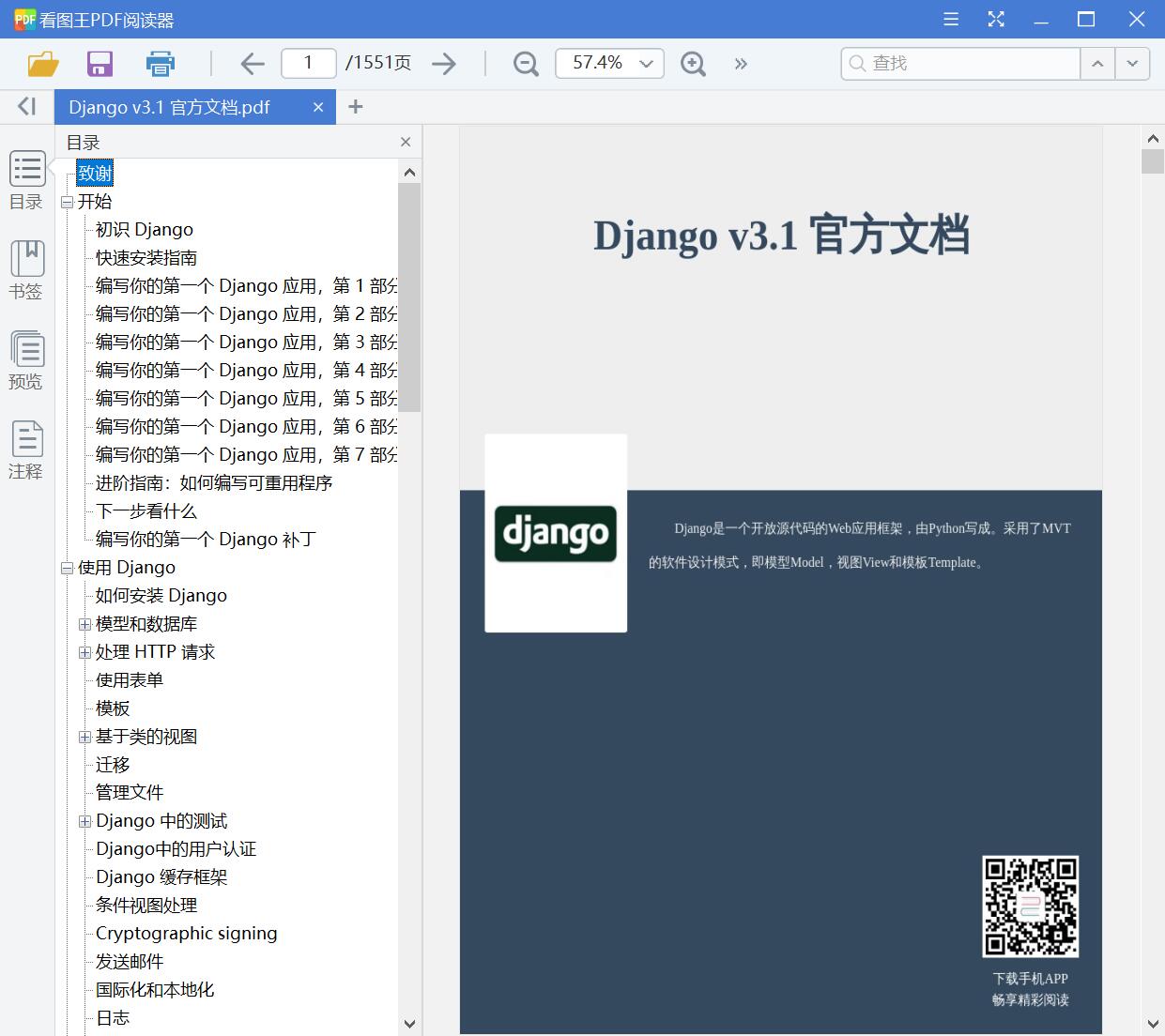Image resolution: width=1165 pixels, height=1036 pixels.
Task: Click the 查找 search box
Action: point(960,64)
